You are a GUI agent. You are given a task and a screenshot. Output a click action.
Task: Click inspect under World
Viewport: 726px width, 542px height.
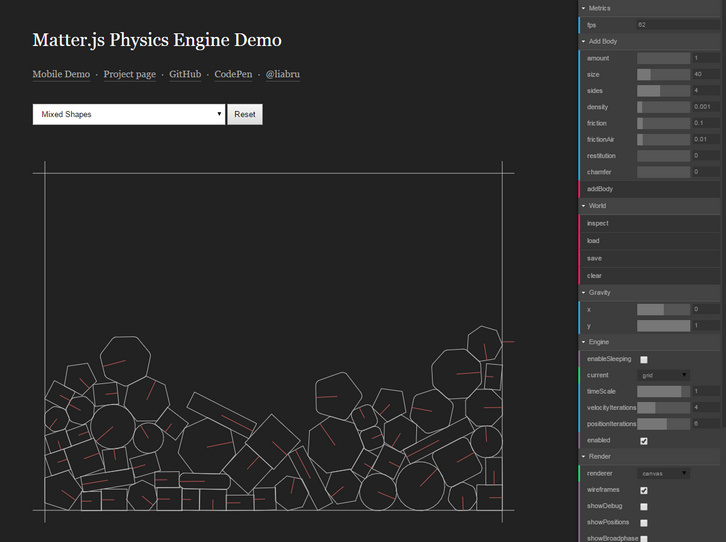pos(598,223)
